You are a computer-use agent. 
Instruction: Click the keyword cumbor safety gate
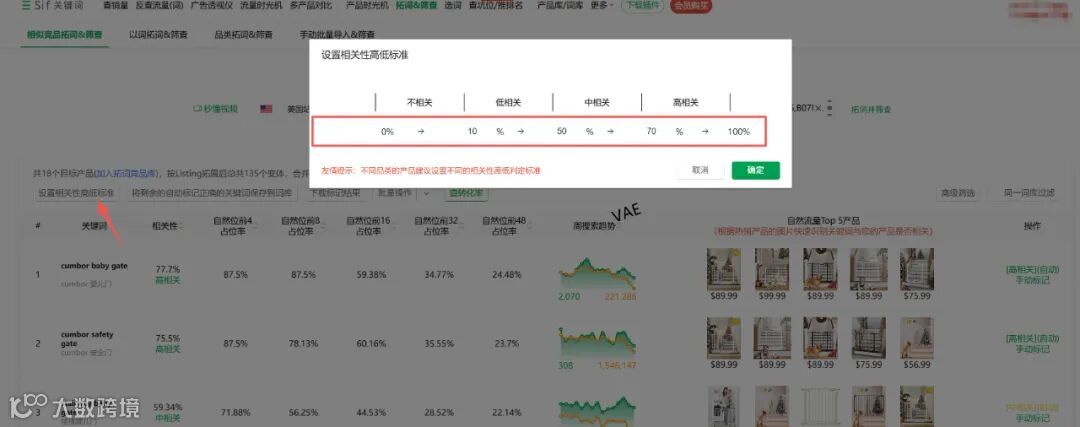coord(87,339)
